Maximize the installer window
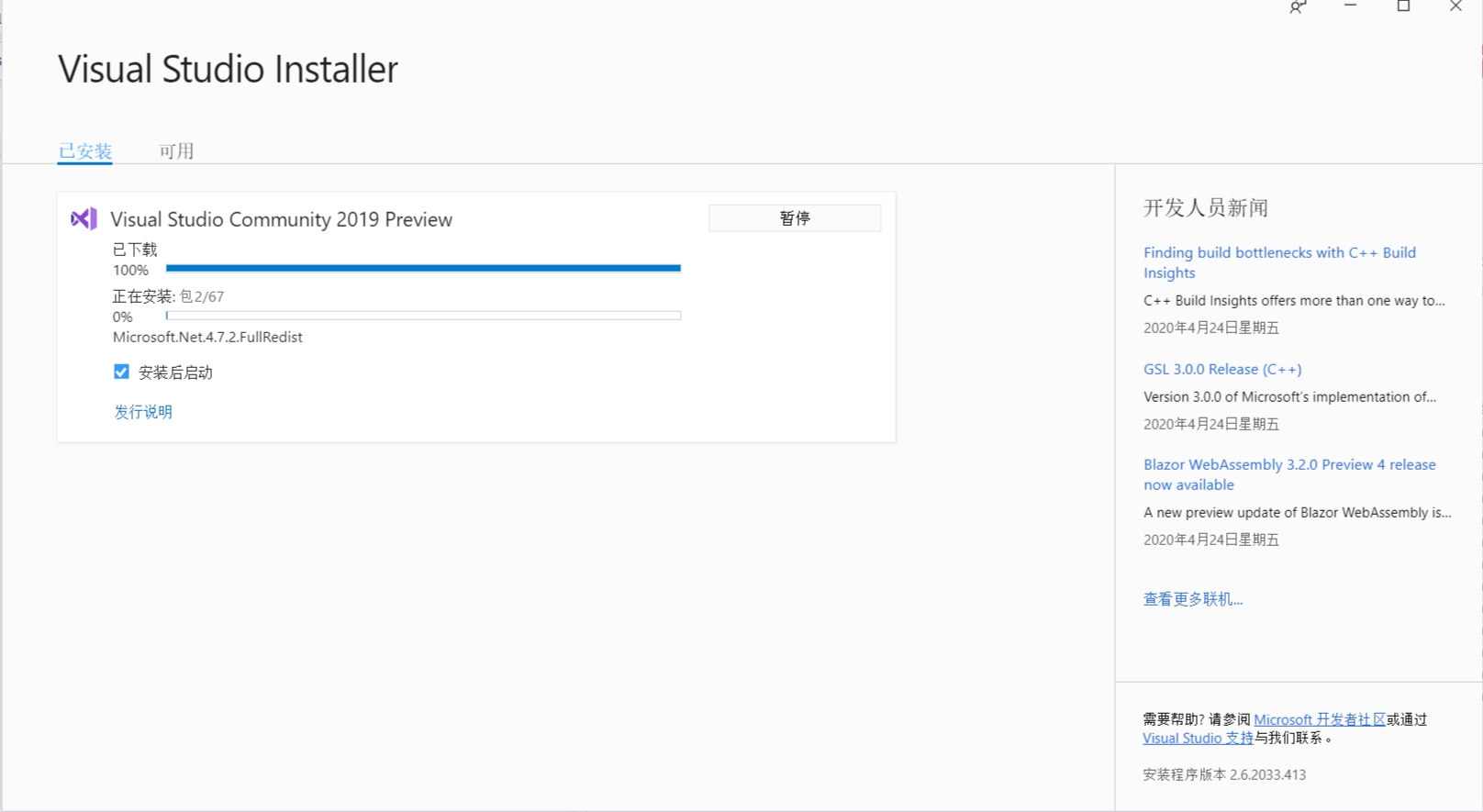Viewport: 1483px width, 812px height. coord(1403,6)
